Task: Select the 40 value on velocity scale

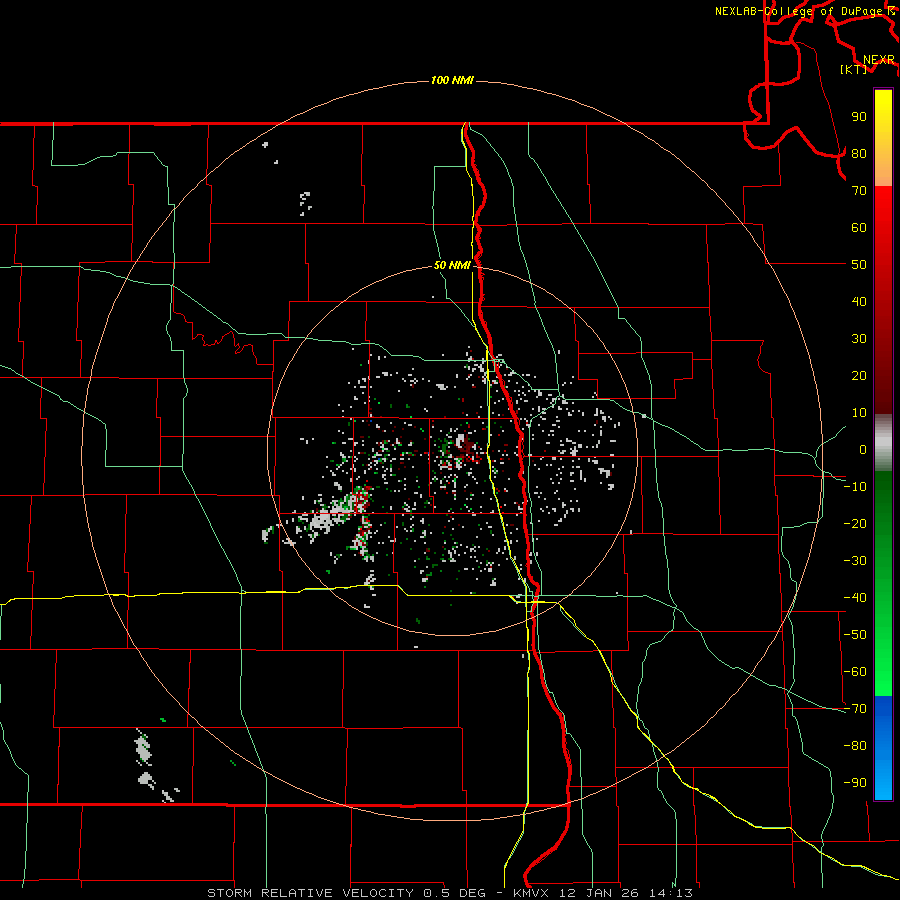Action: tap(859, 301)
